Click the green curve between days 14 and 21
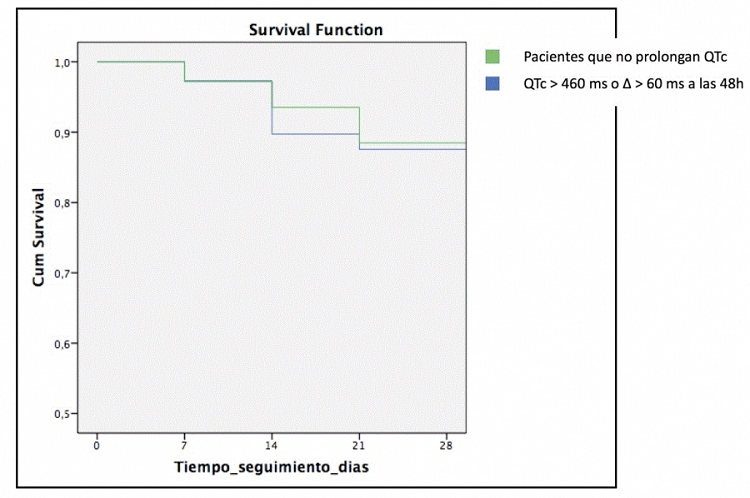This screenshot has height=498, width=750. [x=316, y=107]
